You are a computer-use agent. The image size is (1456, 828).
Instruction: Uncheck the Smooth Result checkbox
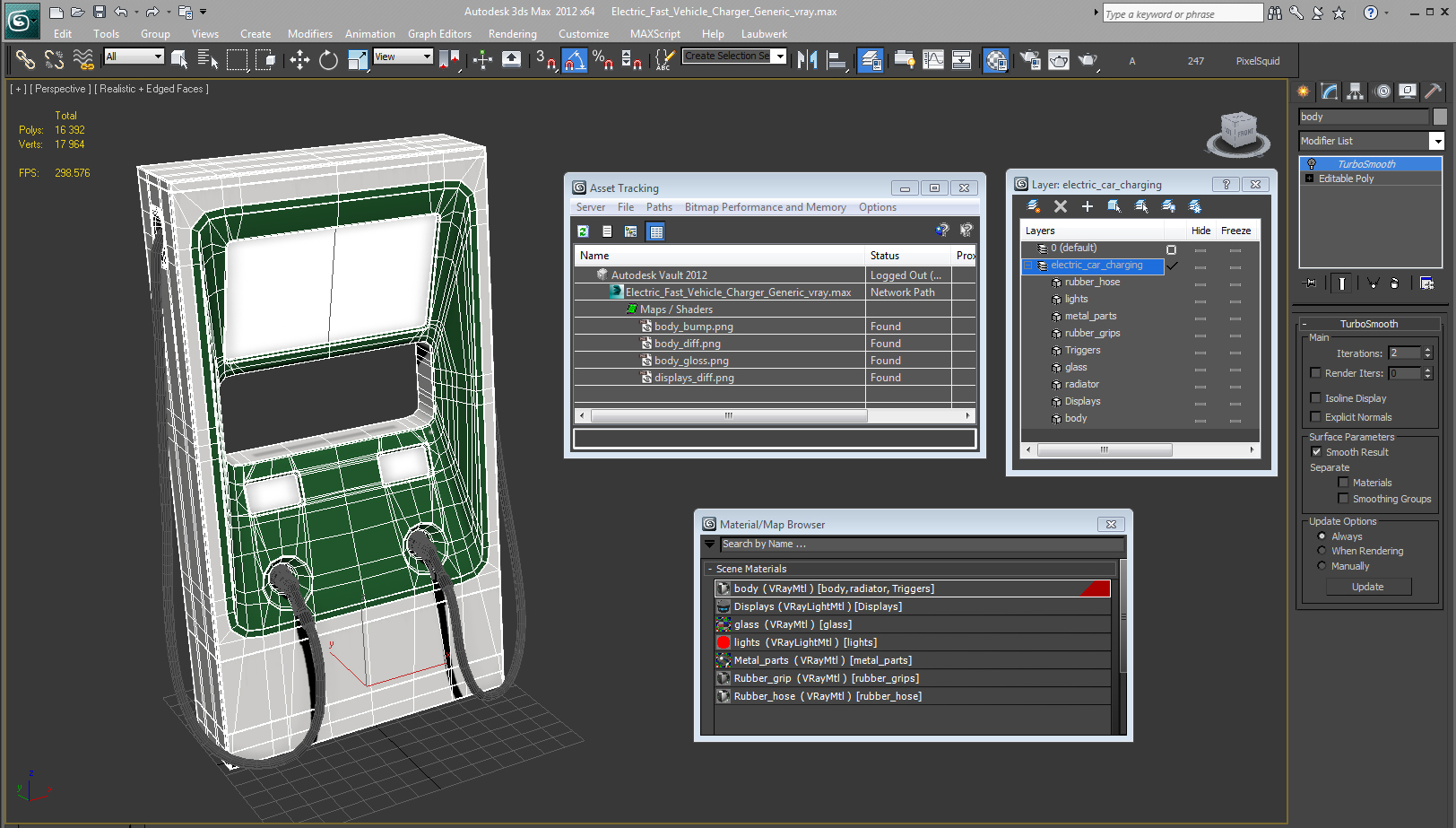1316,452
